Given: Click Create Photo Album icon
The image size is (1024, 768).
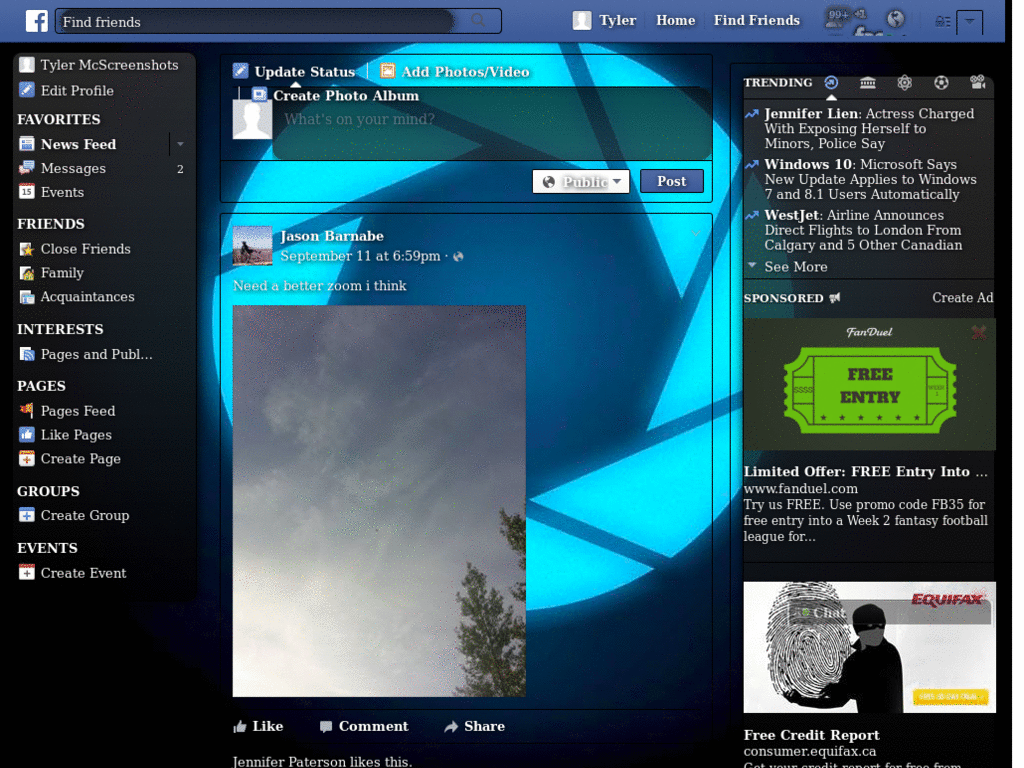Looking at the screenshot, I should tap(259, 95).
